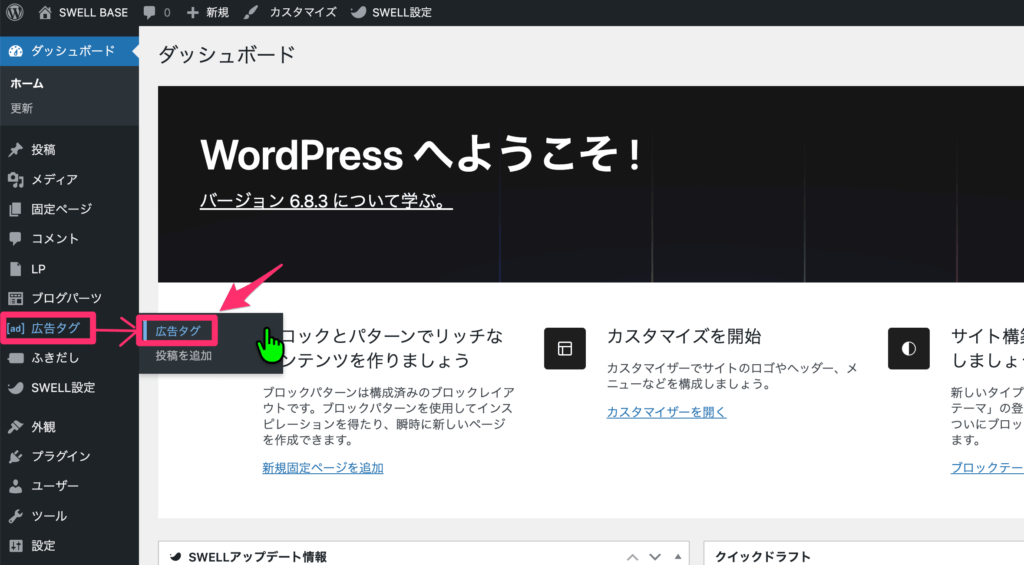Open 更新 under the dashboard menu
The image size is (1024, 565).
pos(22,108)
